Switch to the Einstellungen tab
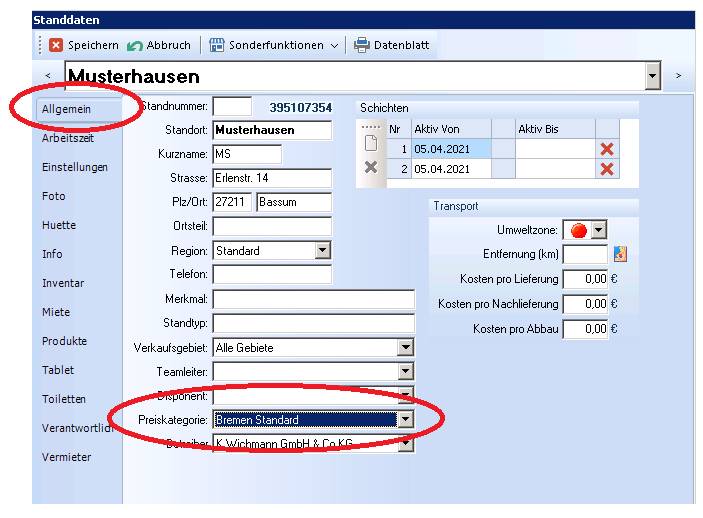This screenshot has height=518, width=703. pyautogui.click(x=75, y=167)
